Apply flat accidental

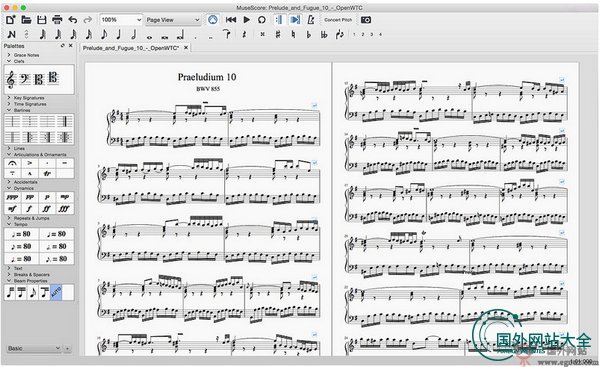pyautogui.click(x=308, y=34)
